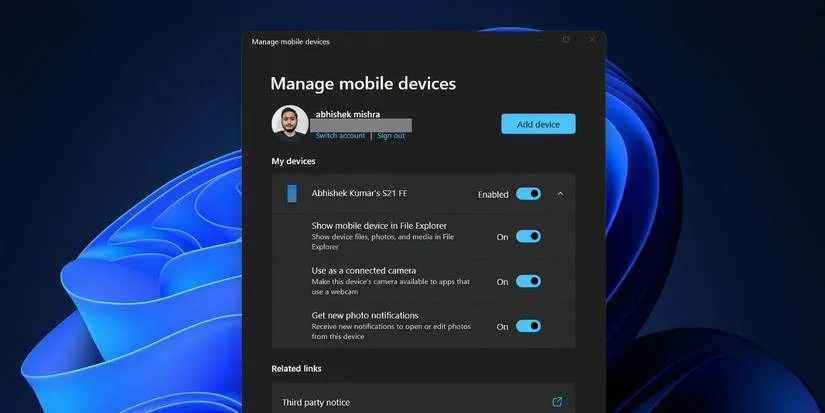Click the Get new photo notifications label
825x413 pixels.
pos(365,315)
